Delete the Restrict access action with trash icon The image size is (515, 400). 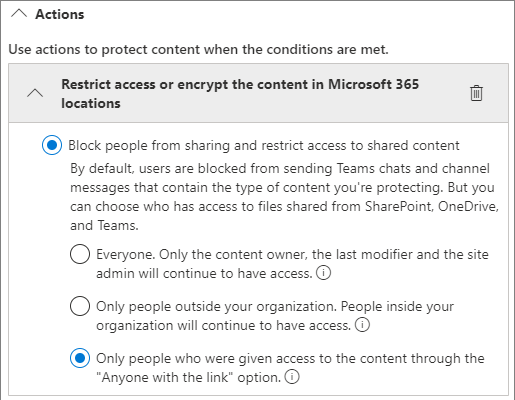[x=476, y=93]
